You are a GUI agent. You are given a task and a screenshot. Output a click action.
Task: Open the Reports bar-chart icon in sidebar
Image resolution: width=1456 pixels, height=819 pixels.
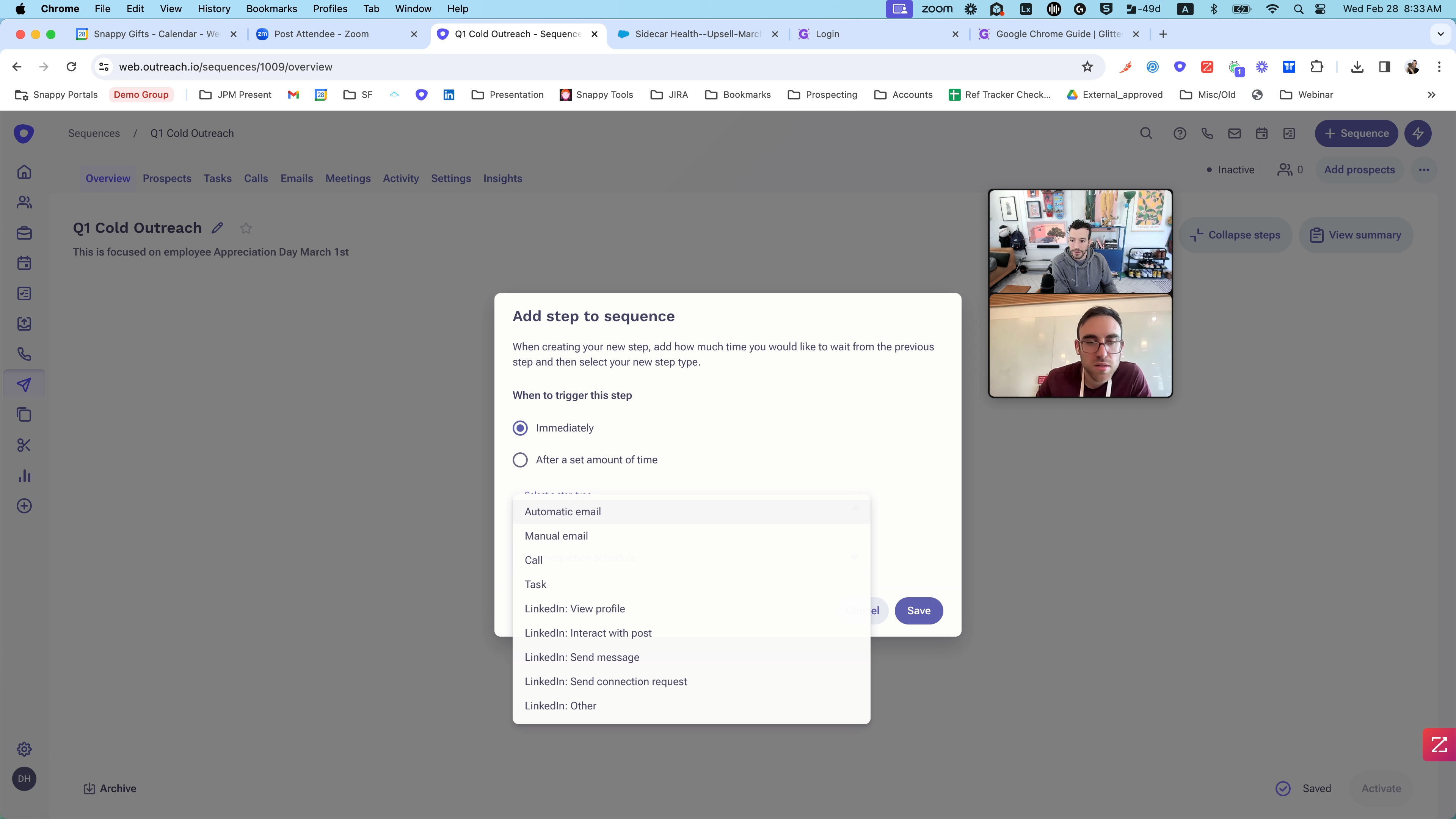click(x=24, y=476)
